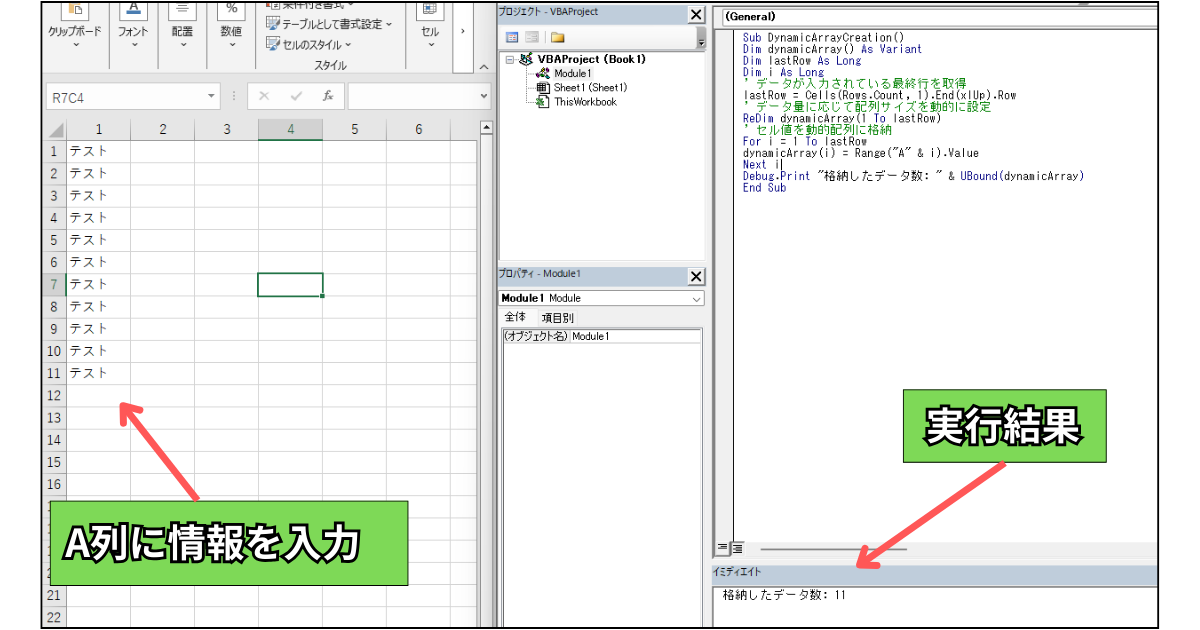
Task: Click the 格納したデータ数: 11 output line
Action: click(x=784, y=596)
